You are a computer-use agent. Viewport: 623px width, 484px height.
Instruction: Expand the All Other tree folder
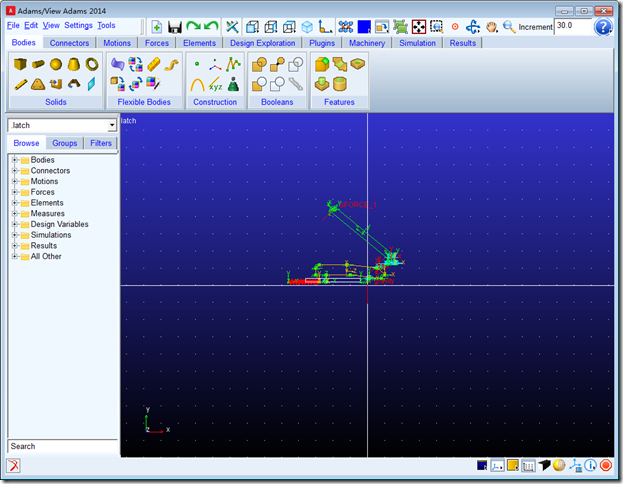click(14, 257)
